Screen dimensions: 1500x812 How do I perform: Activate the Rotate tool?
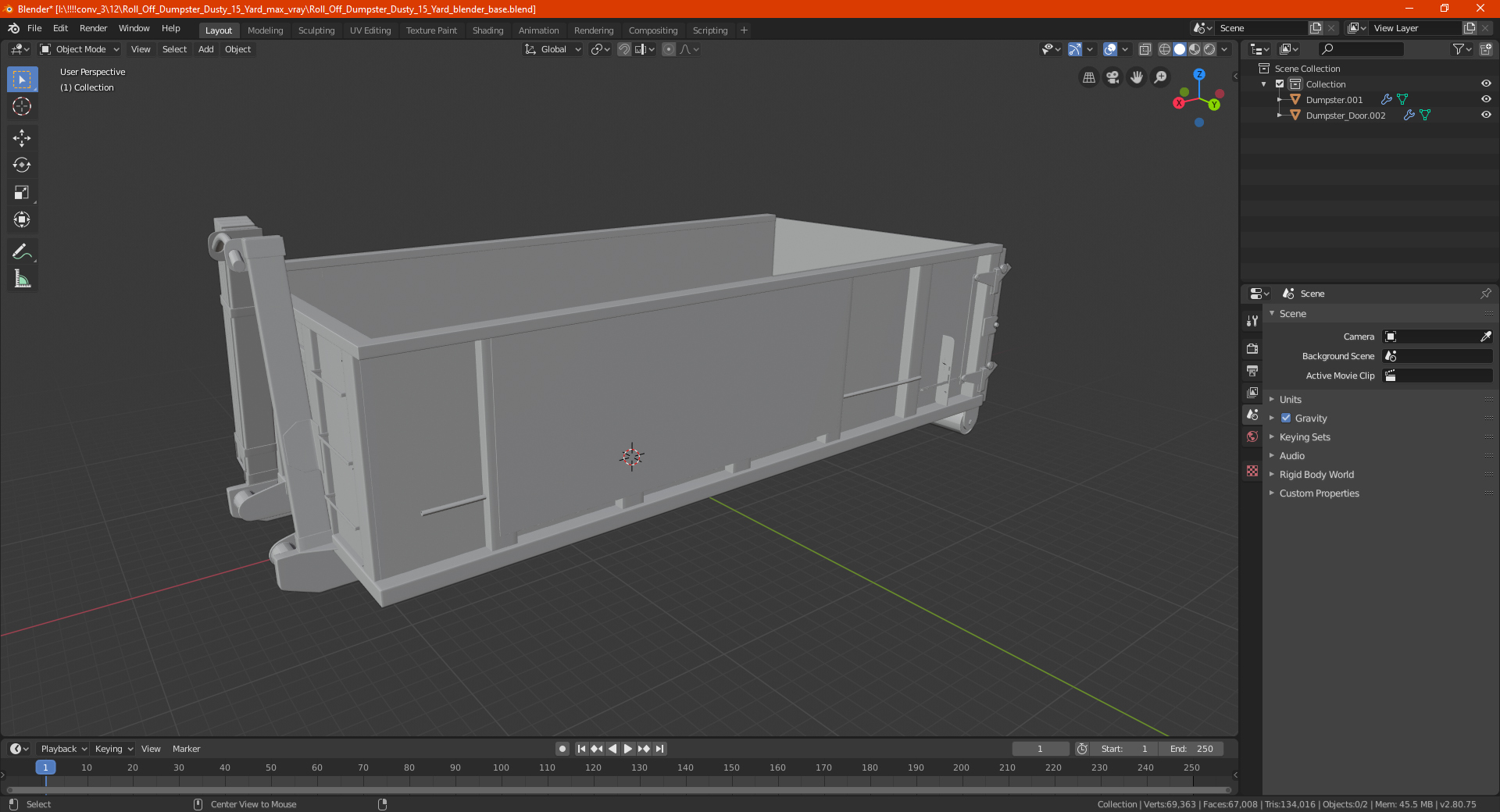22,166
